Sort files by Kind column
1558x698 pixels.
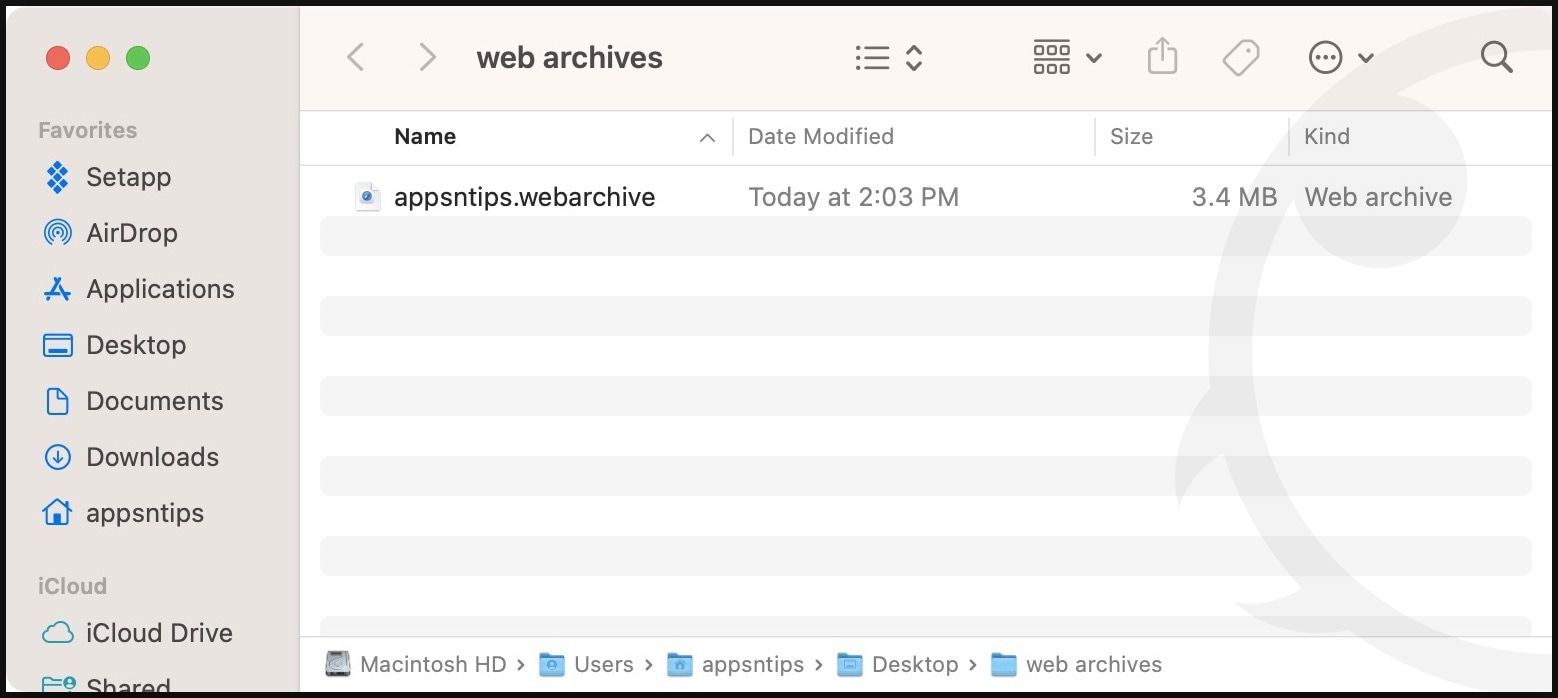point(1326,137)
